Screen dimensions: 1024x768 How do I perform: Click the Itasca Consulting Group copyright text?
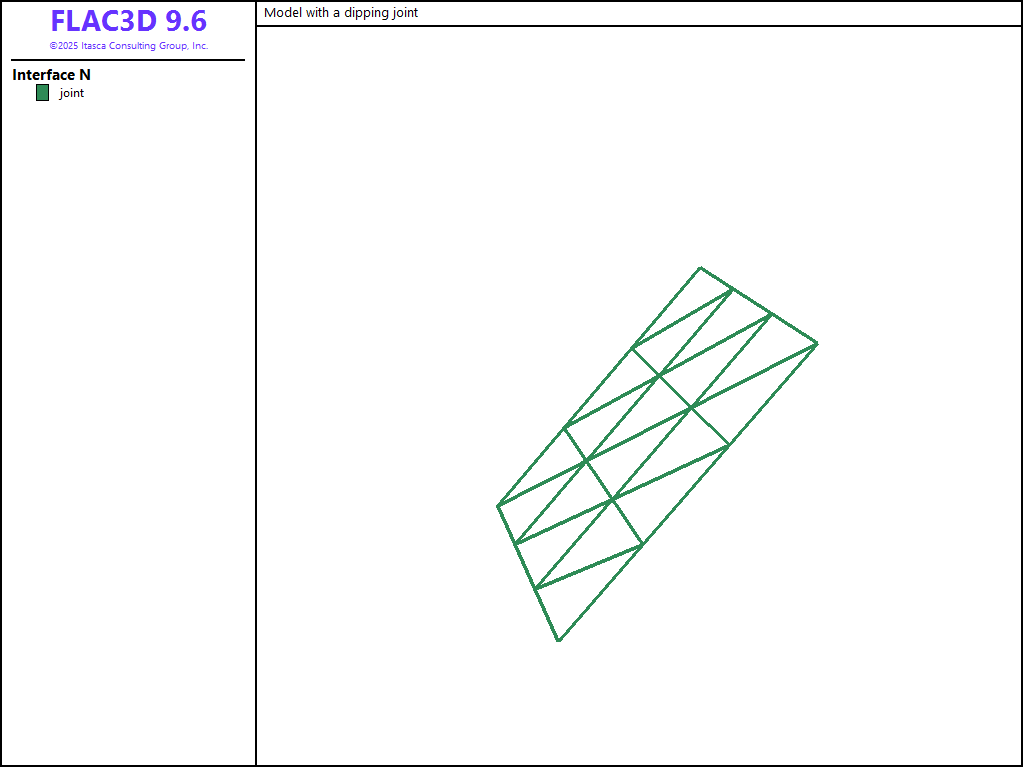[x=128, y=46]
